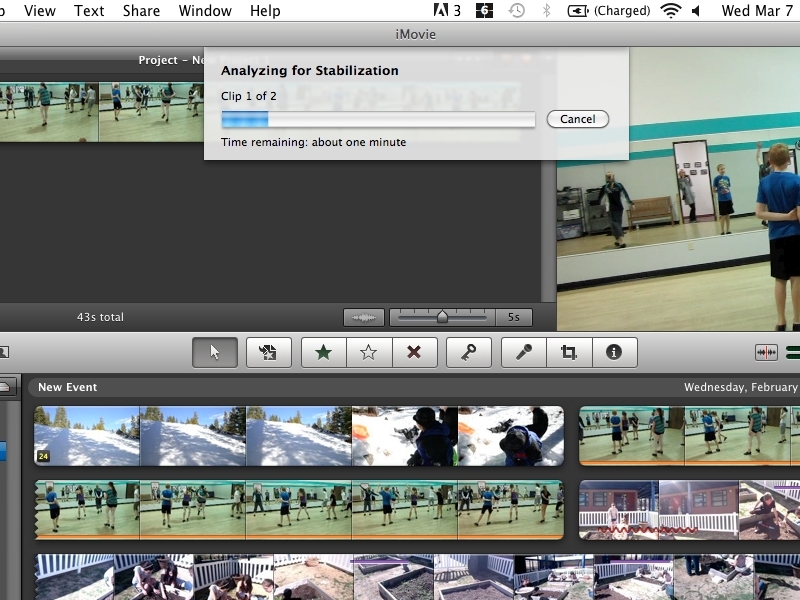Click the 5s frame duration label

tap(514, 317)
